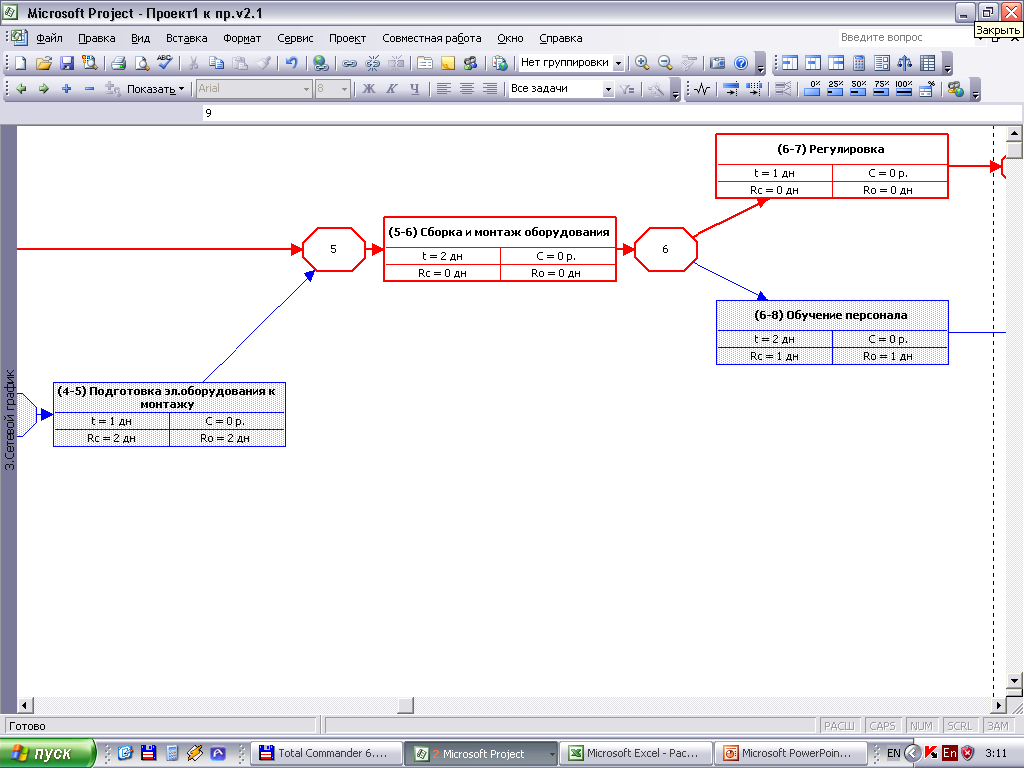
Task: Open print preview icon
Action: click(x=141, y=63)
